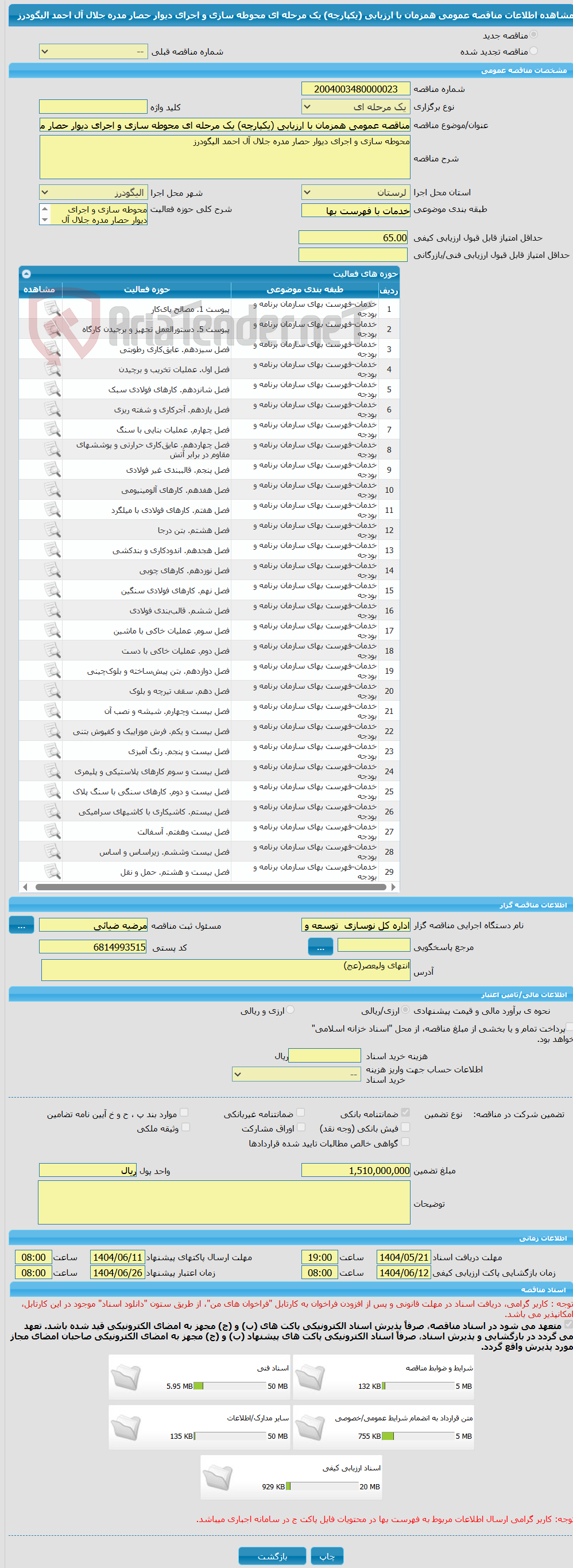Viewport: 573px width, 1568px height.
Task: Open the view icon for row 3 عایق‌کاری رطوبتی
Action: coord(52,349)
